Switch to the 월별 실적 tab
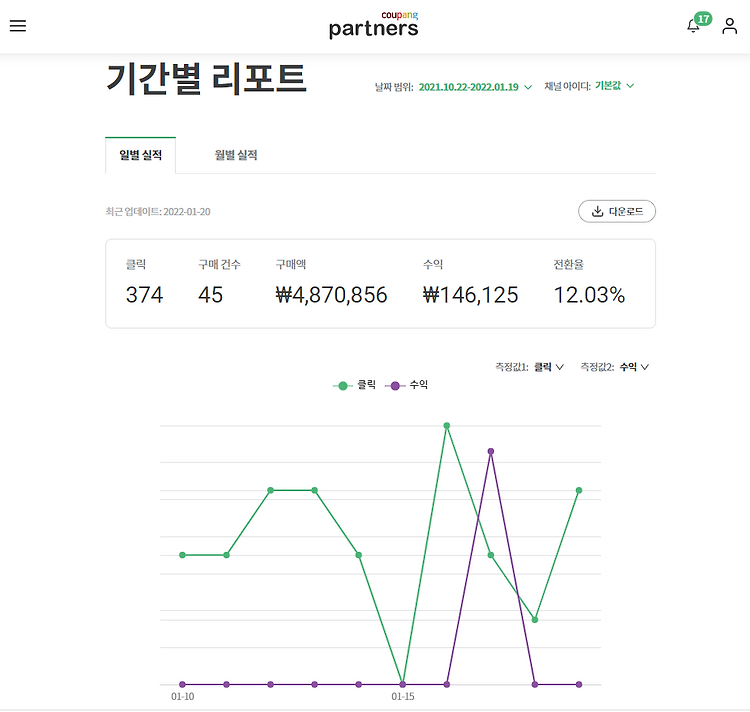 point(236,155)
